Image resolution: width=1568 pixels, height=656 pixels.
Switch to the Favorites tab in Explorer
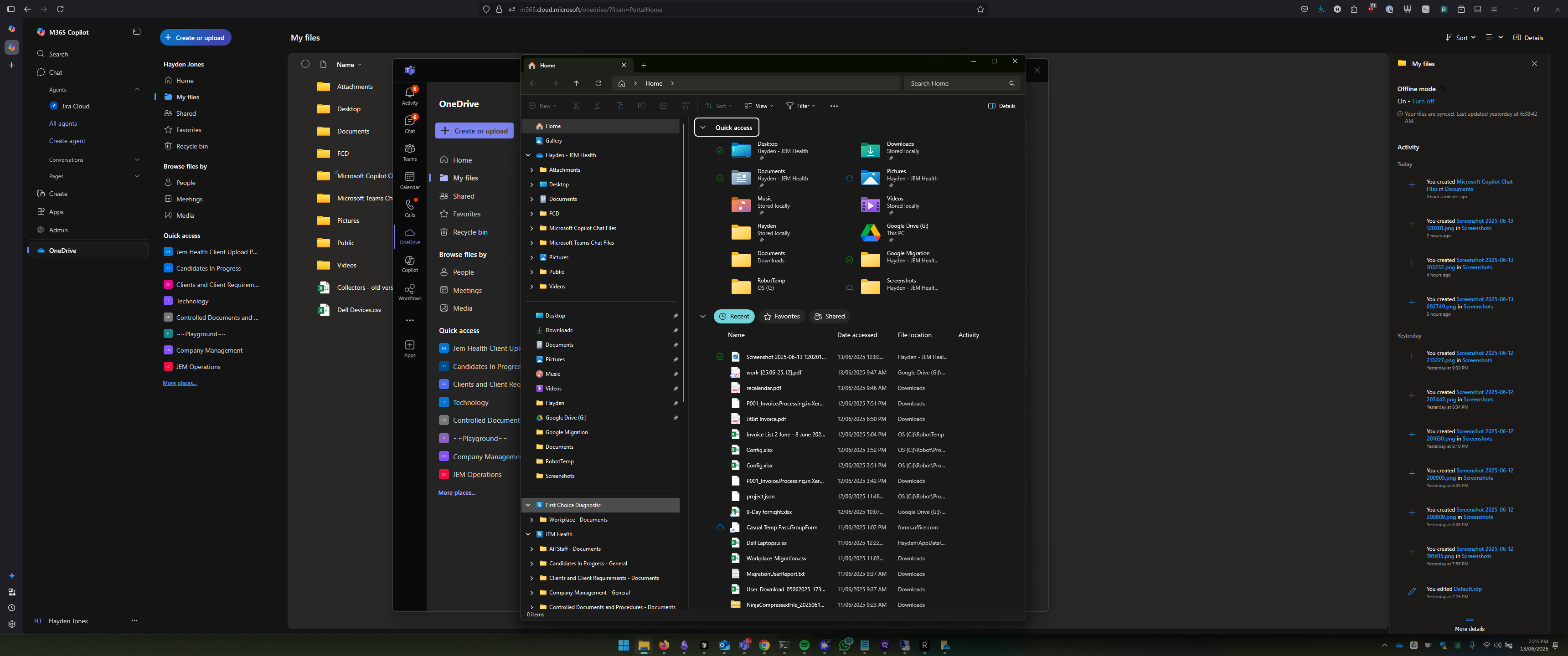[x=782, y=317]
